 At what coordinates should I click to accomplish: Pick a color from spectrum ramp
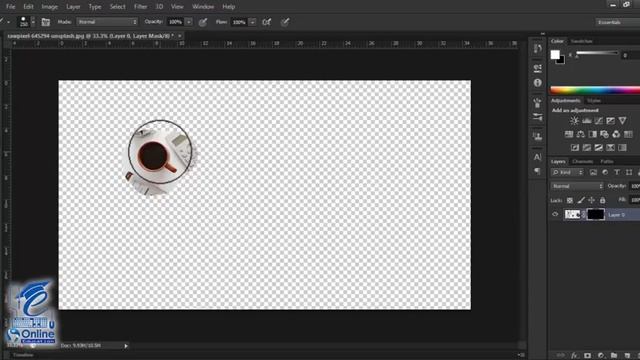[595, 90]
